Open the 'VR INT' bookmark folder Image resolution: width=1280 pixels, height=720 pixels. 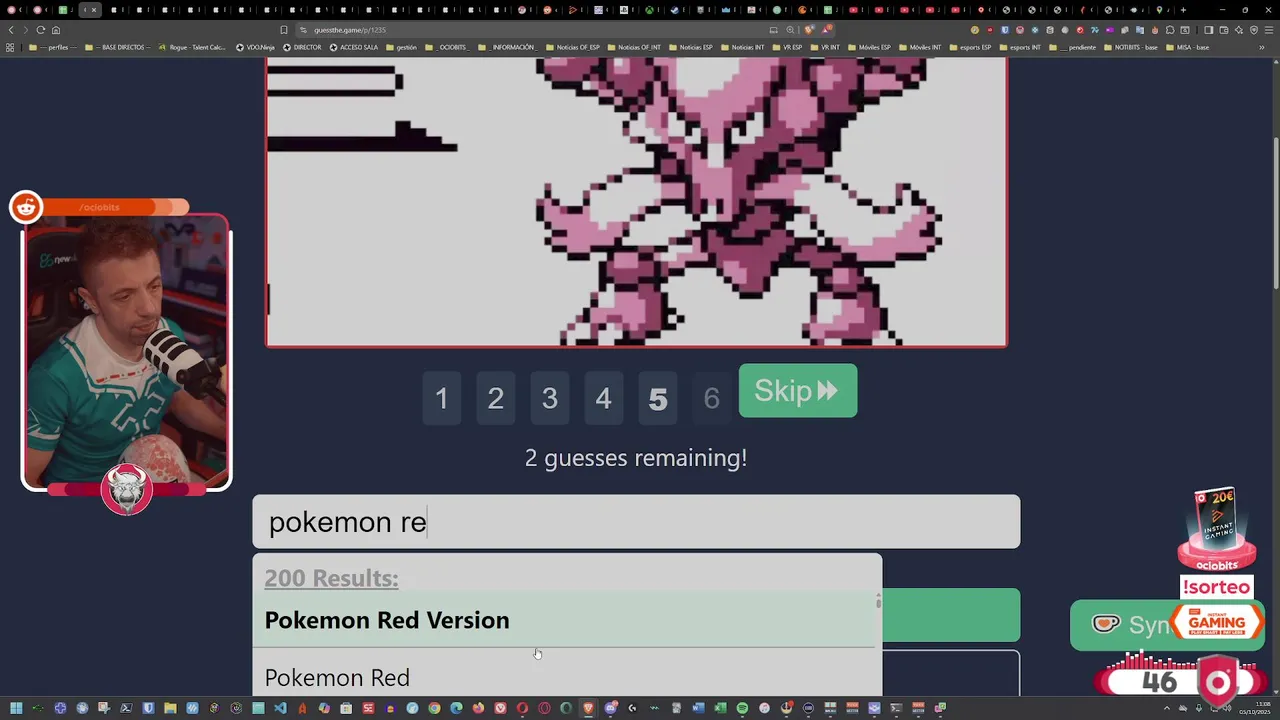824,47
